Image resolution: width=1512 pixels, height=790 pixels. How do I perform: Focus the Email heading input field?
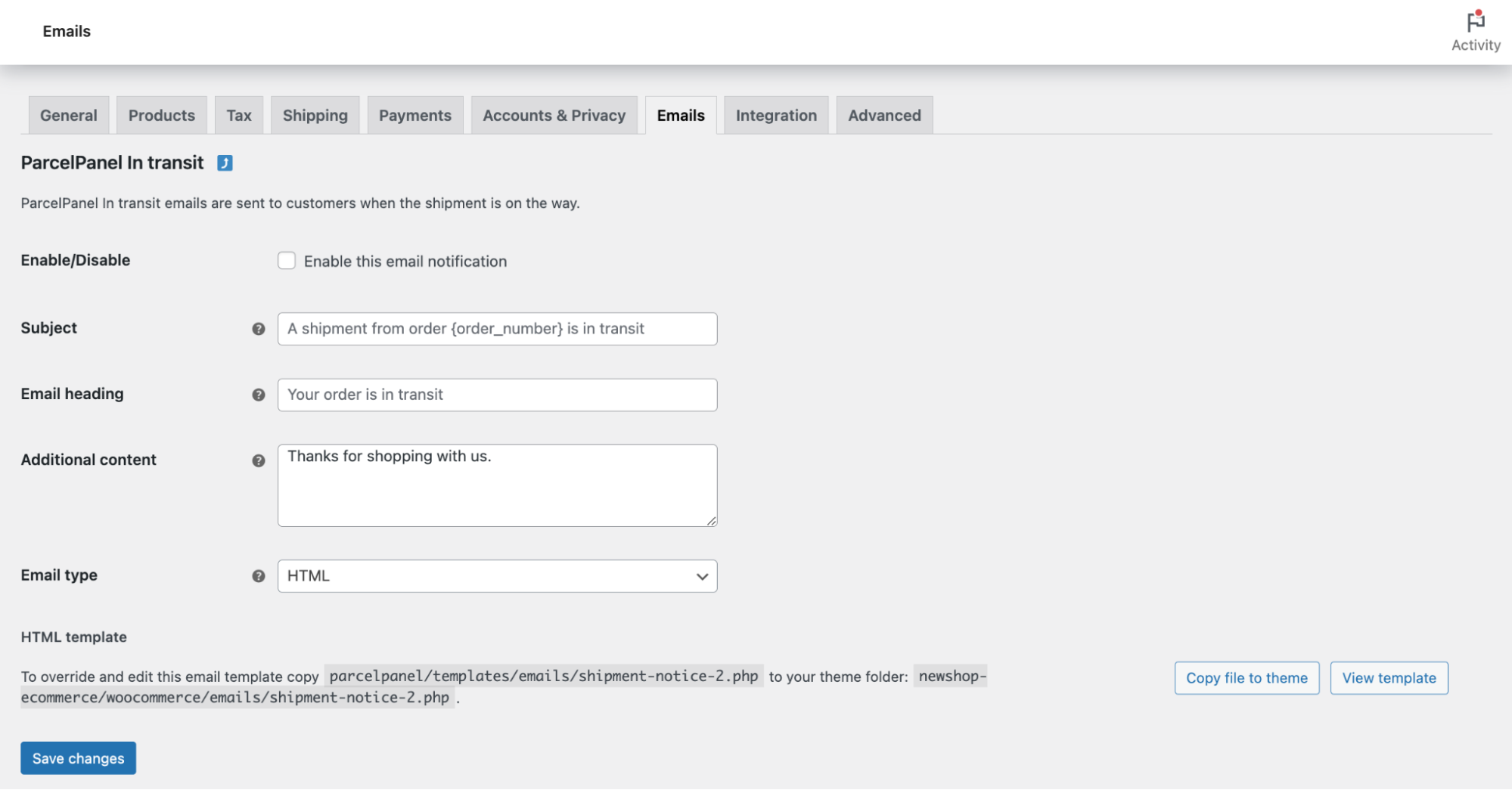tap(497, 395)
